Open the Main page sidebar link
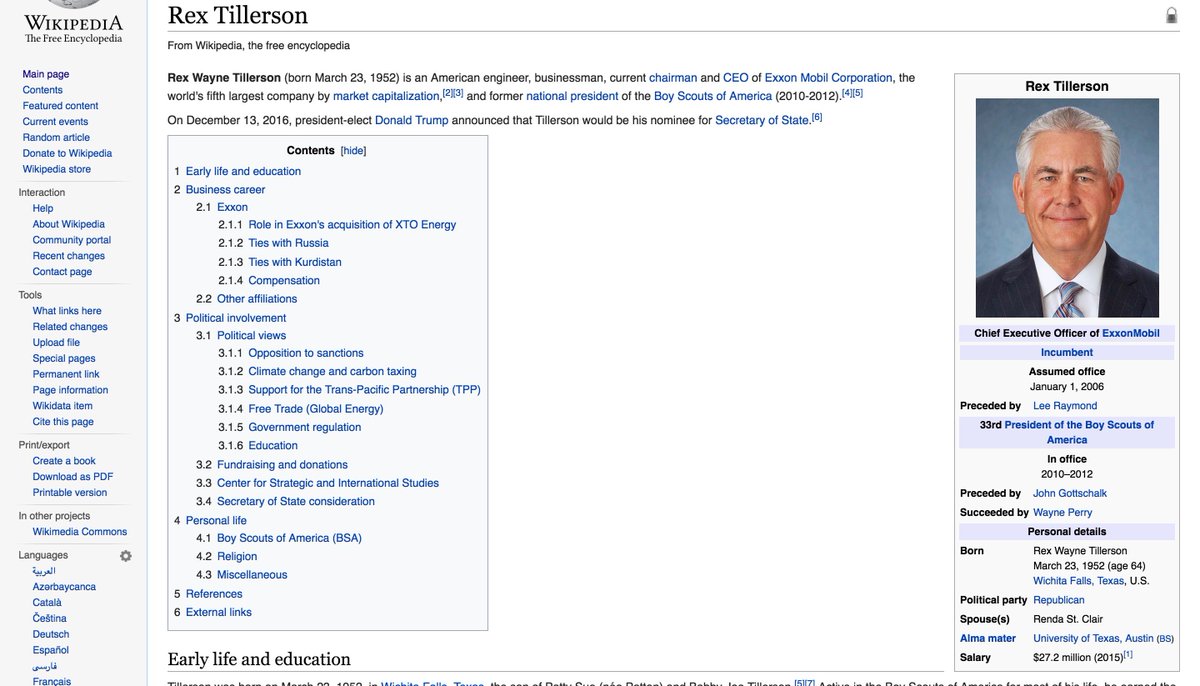1200x686 pixels. pos(46,74)
